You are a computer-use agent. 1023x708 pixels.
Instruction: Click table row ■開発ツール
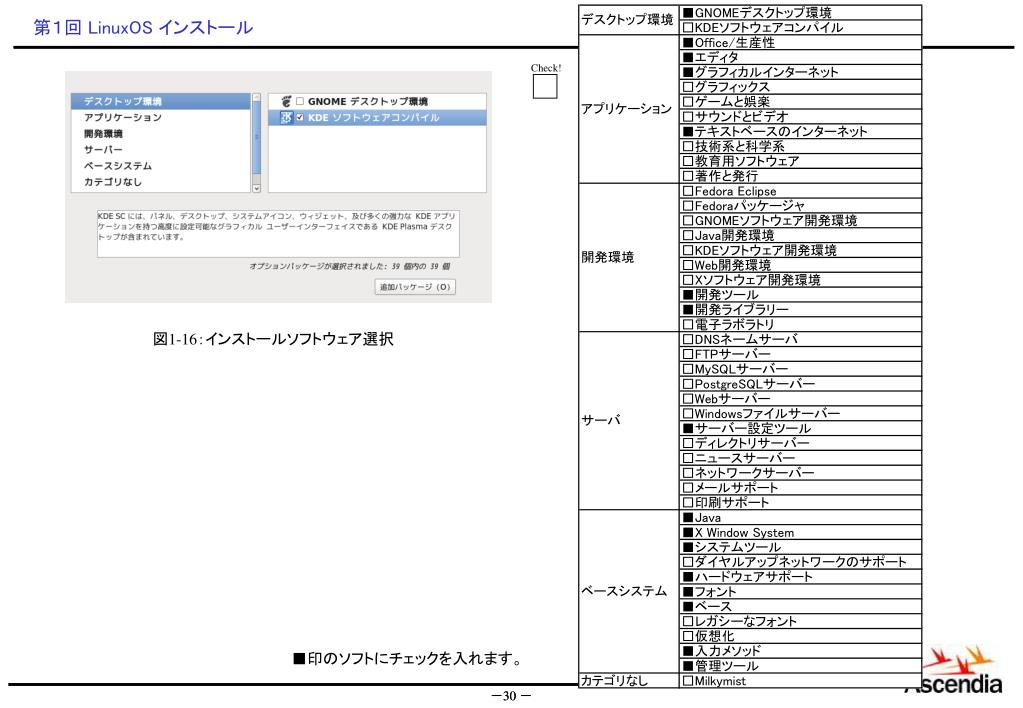coord(801,295)
